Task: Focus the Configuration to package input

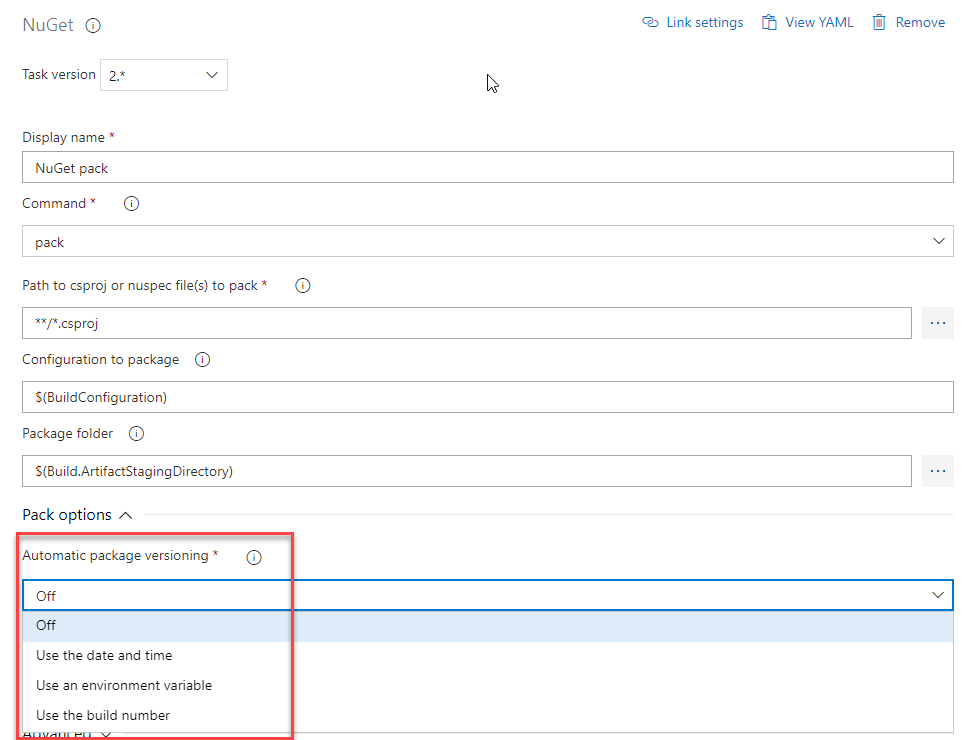Action: pos(488,397)
